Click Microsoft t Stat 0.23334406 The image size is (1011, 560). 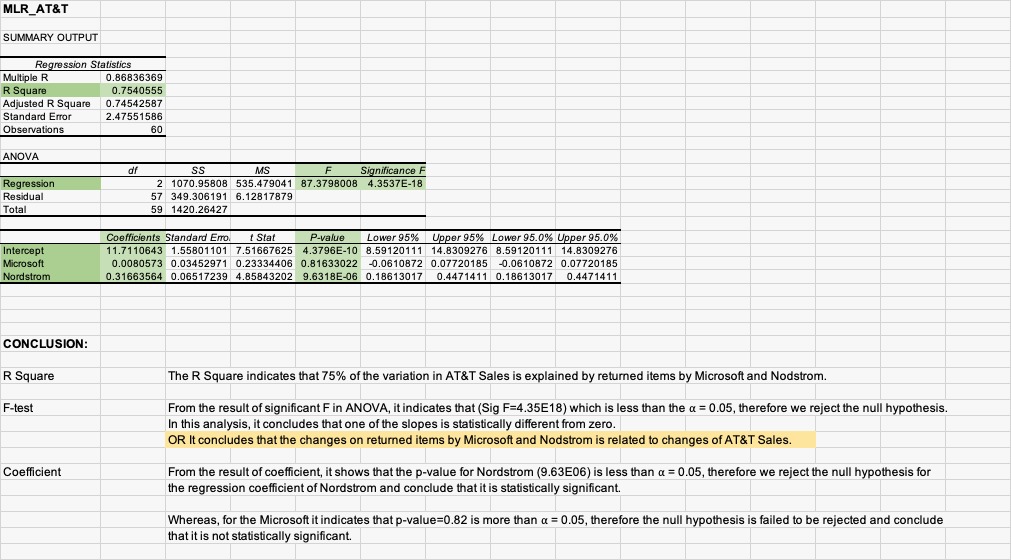point(263,264)
